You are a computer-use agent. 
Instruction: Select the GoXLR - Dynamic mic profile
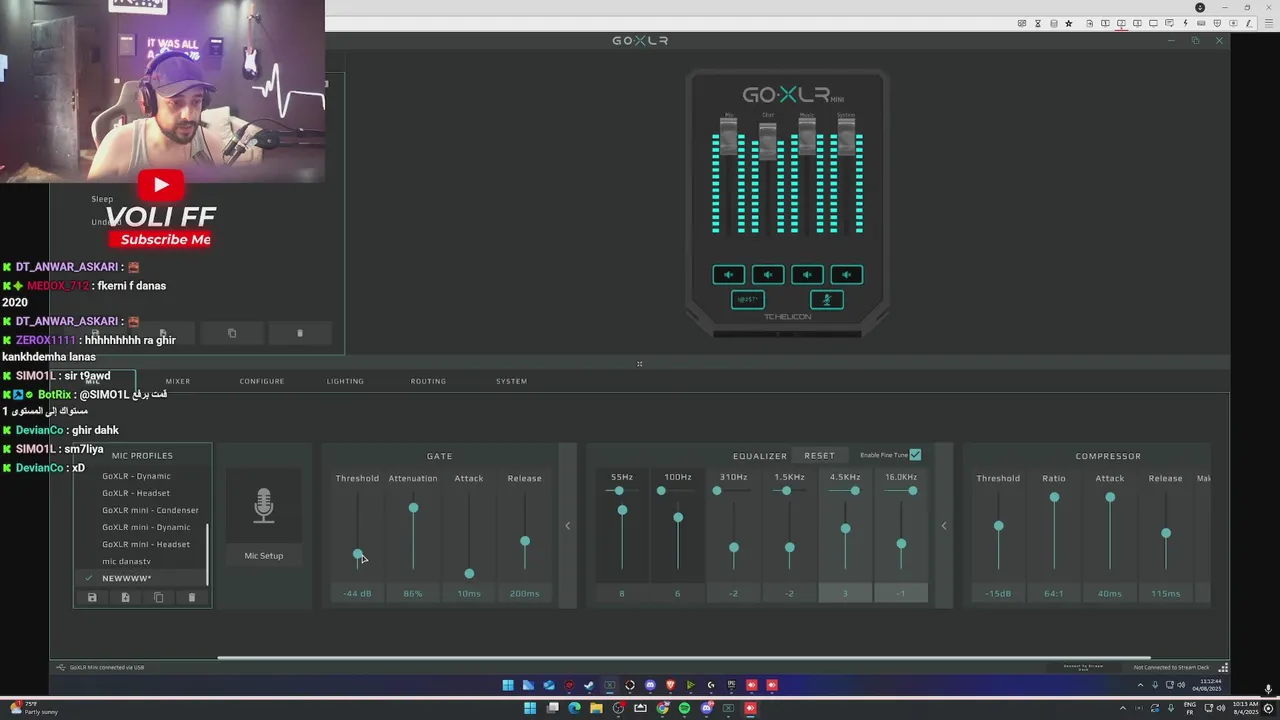(136, 476)
